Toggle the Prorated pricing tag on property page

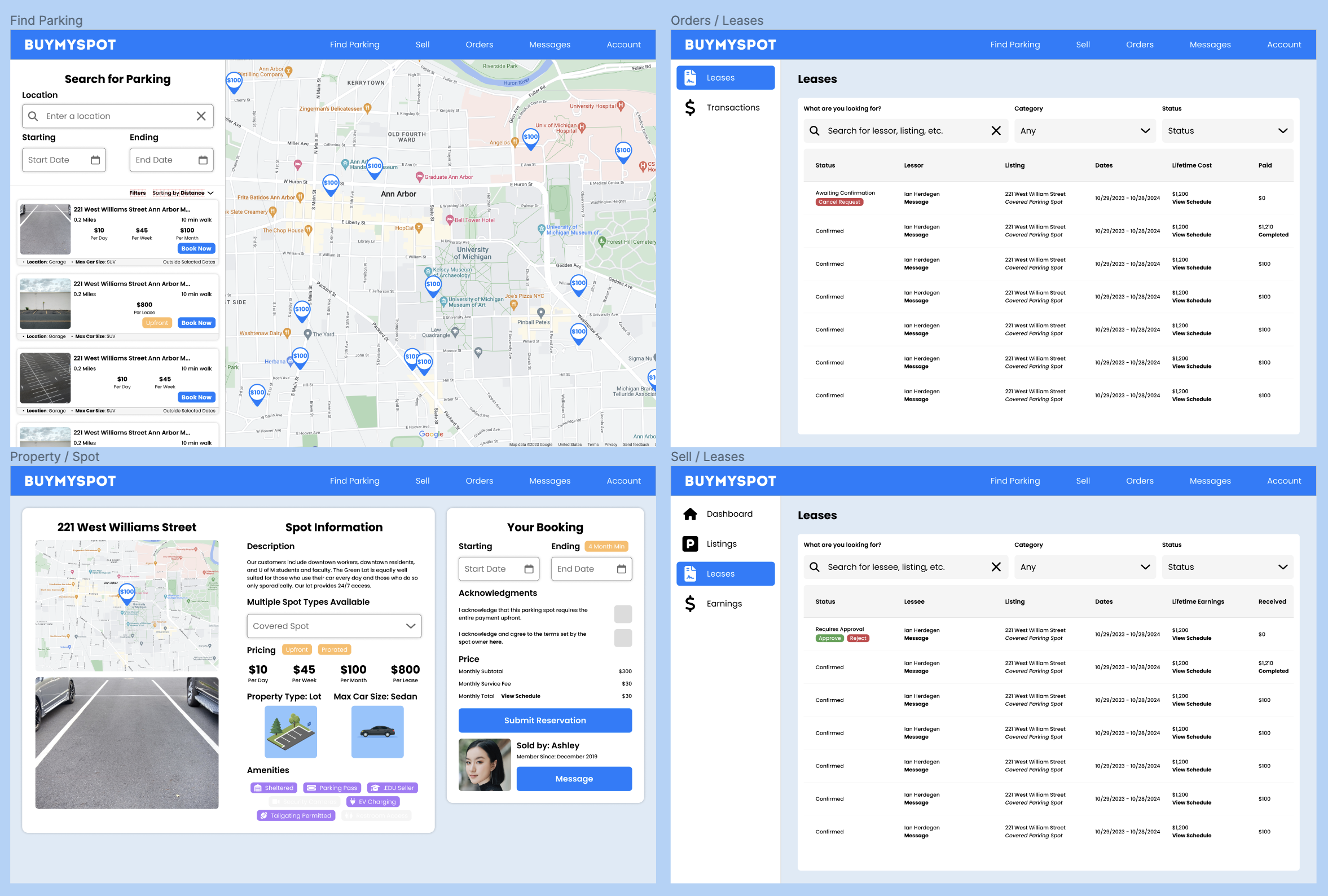pyautogui.click(x=334, y=650)
